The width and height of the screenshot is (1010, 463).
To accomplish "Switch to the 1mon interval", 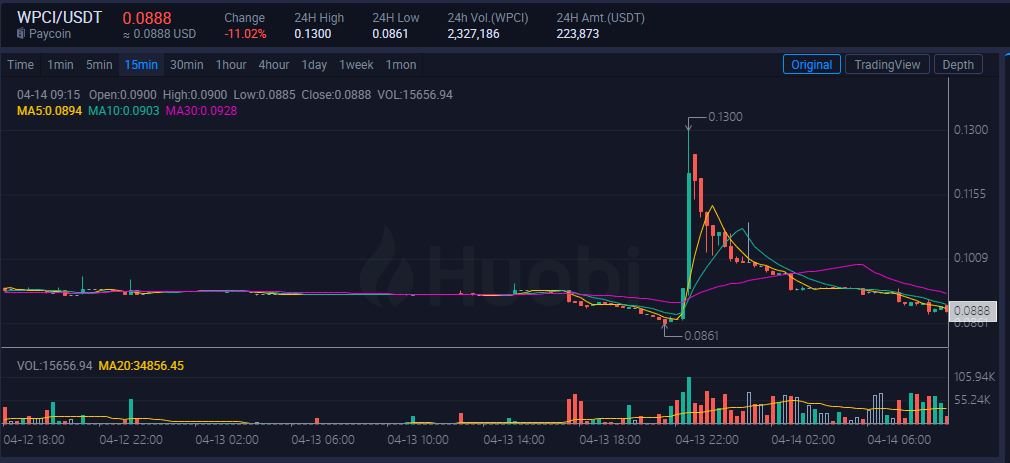I will [x=401, y=64].
